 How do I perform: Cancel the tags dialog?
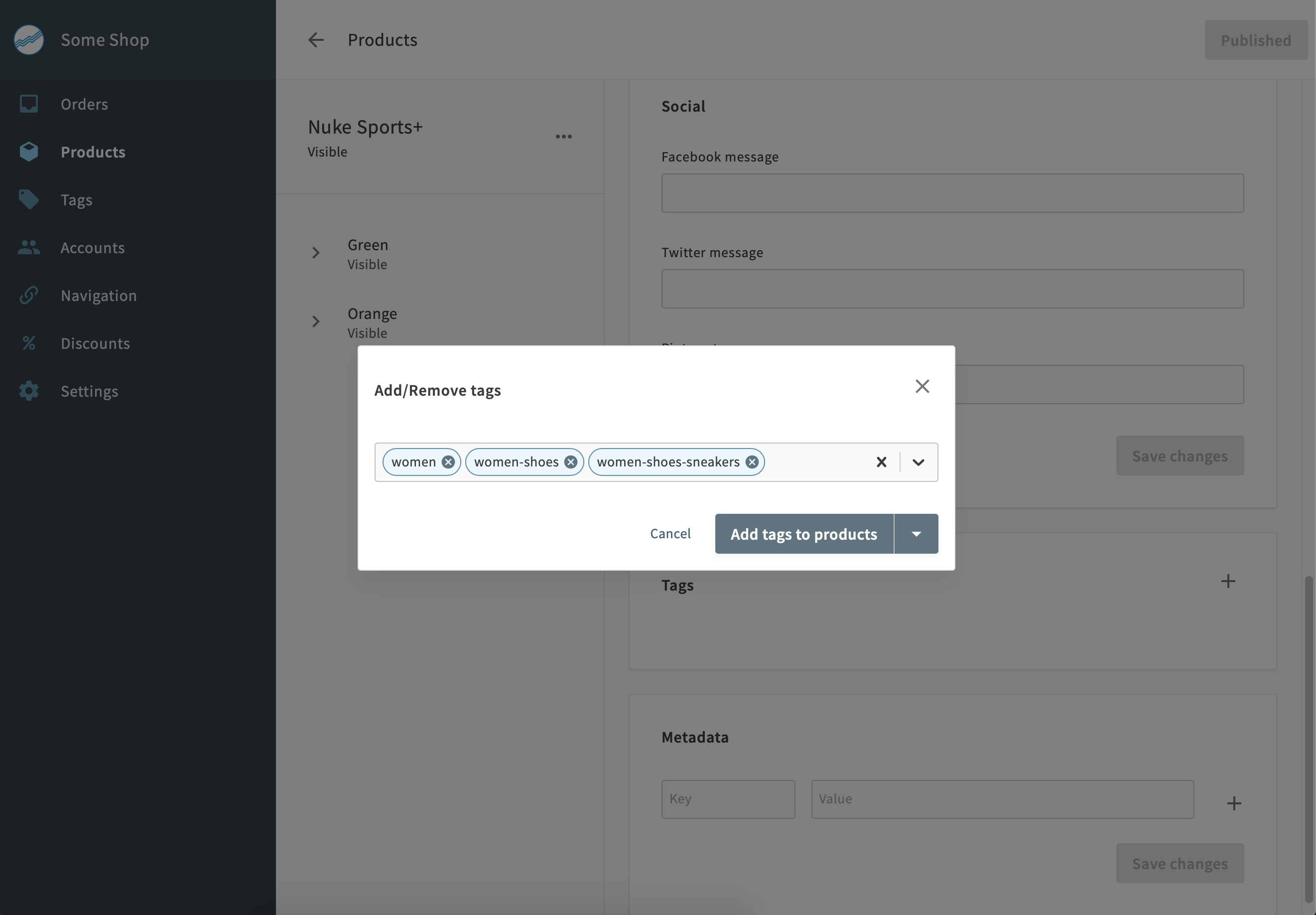pyautogui.click(x=670, y=534)
